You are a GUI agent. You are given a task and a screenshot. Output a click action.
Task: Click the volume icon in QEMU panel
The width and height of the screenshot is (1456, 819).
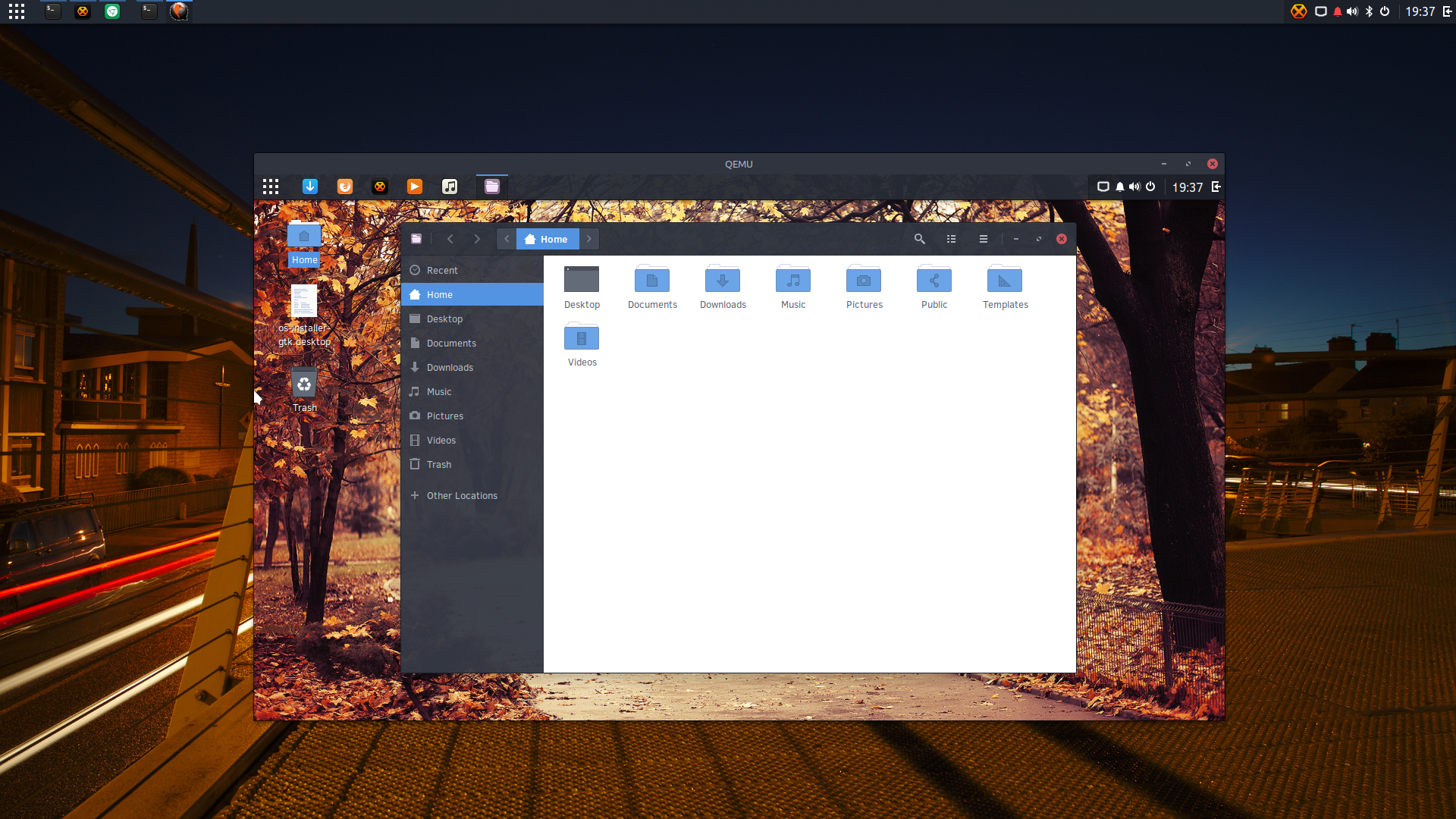(1134, 187)
